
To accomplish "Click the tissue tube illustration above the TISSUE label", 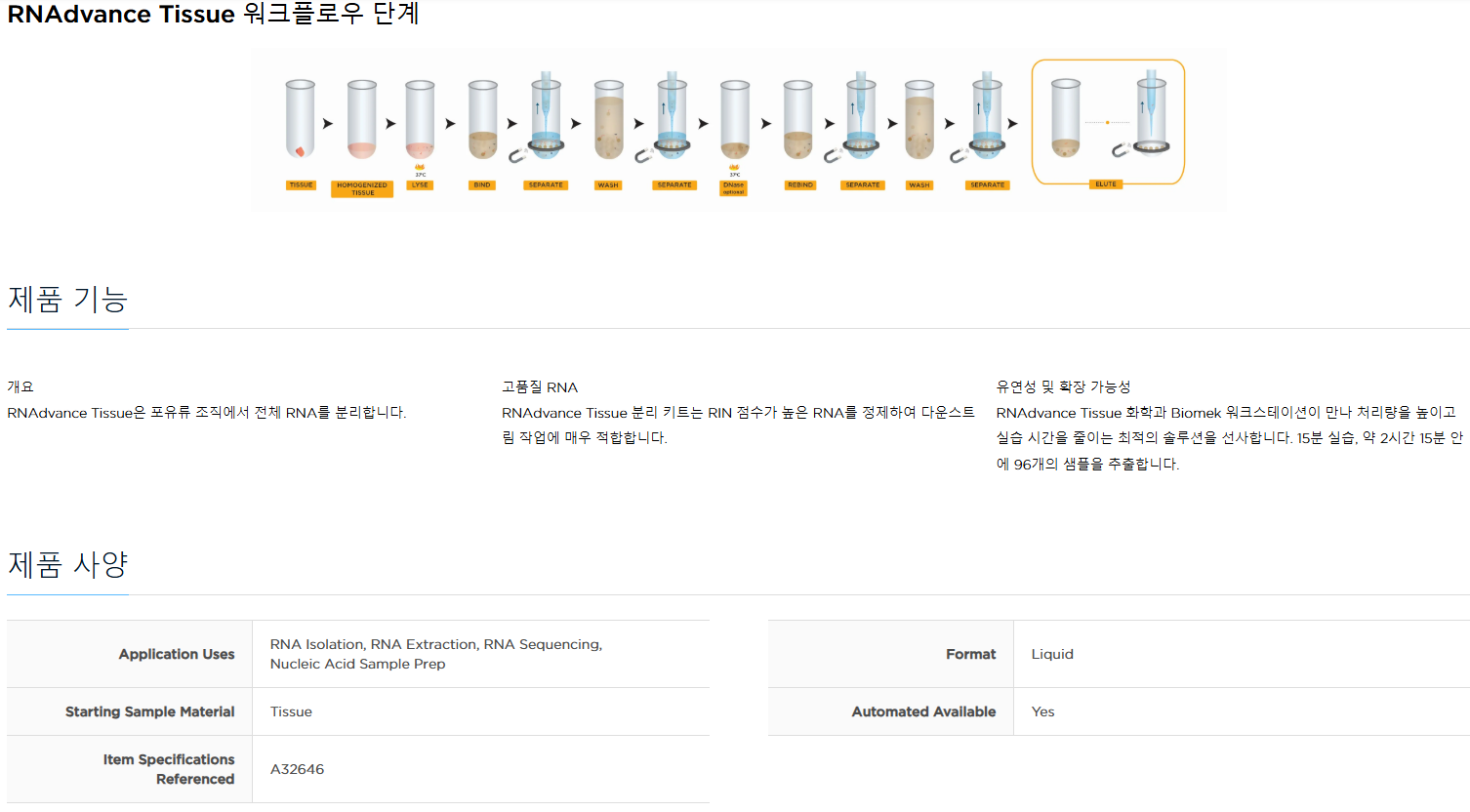I will click(301, 119).
